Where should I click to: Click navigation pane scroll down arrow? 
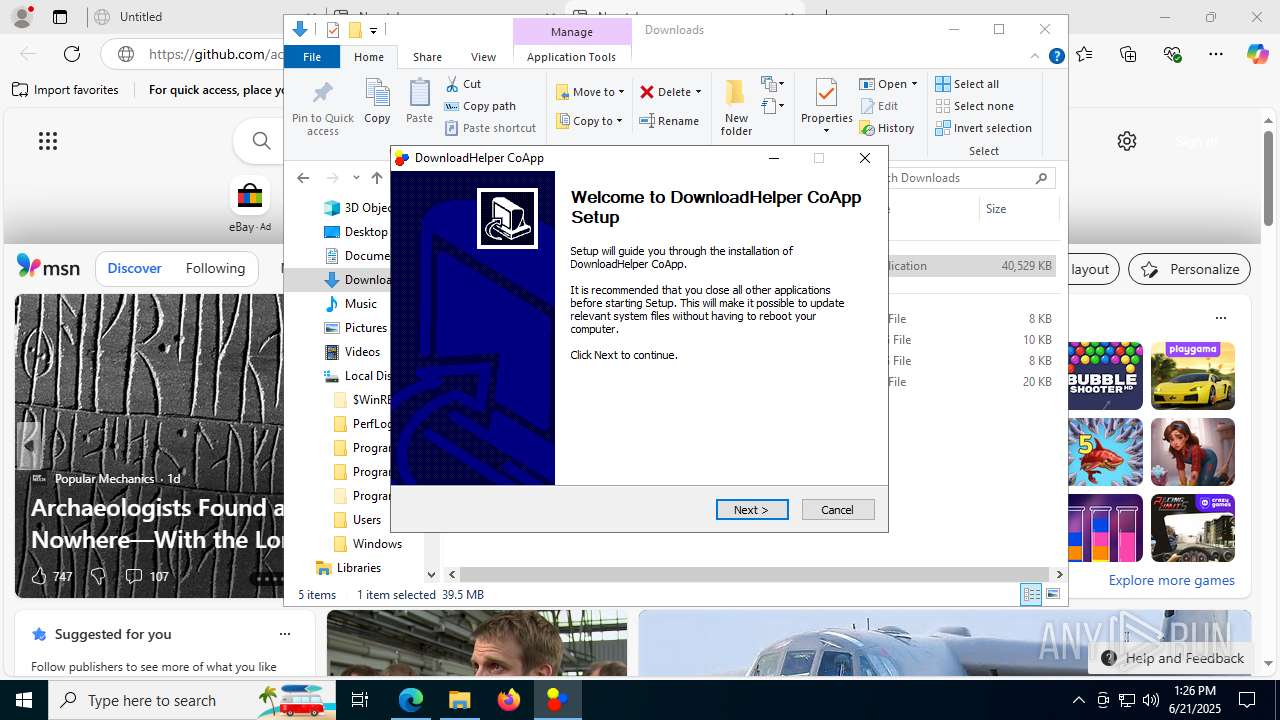coord(431,574)
